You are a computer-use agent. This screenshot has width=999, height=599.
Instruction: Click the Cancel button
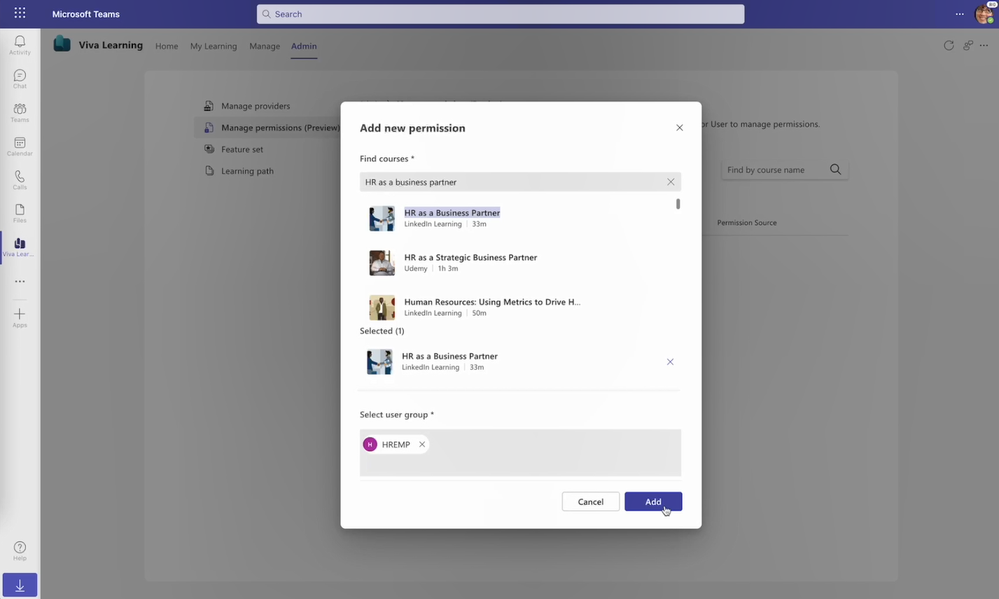591,502
